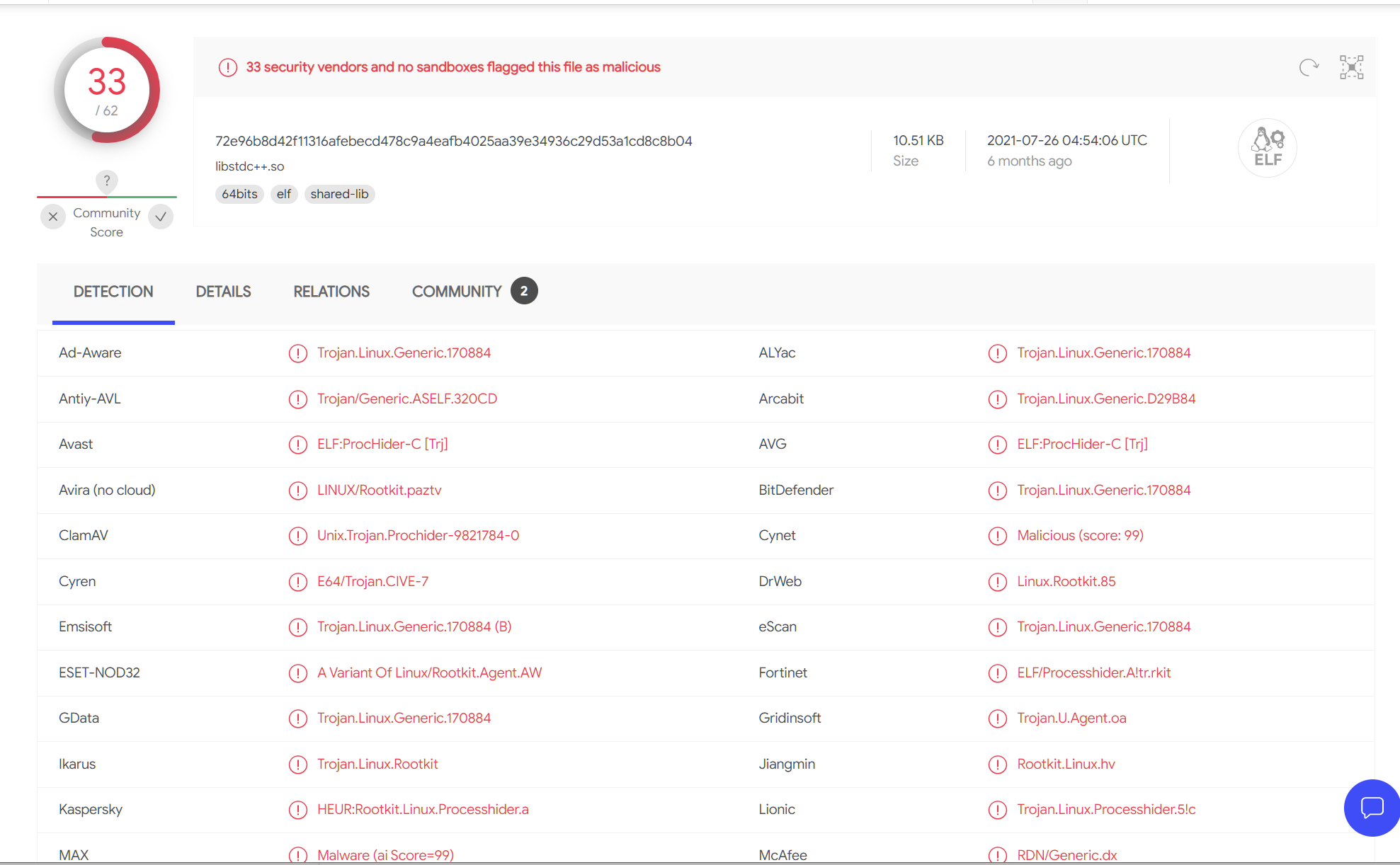Image resolution: width=1400 pixels, height=865 pixels.
Task: Click the 2021-07-26 04:54:06 UTC timestamp
Action: (1066, 140)
